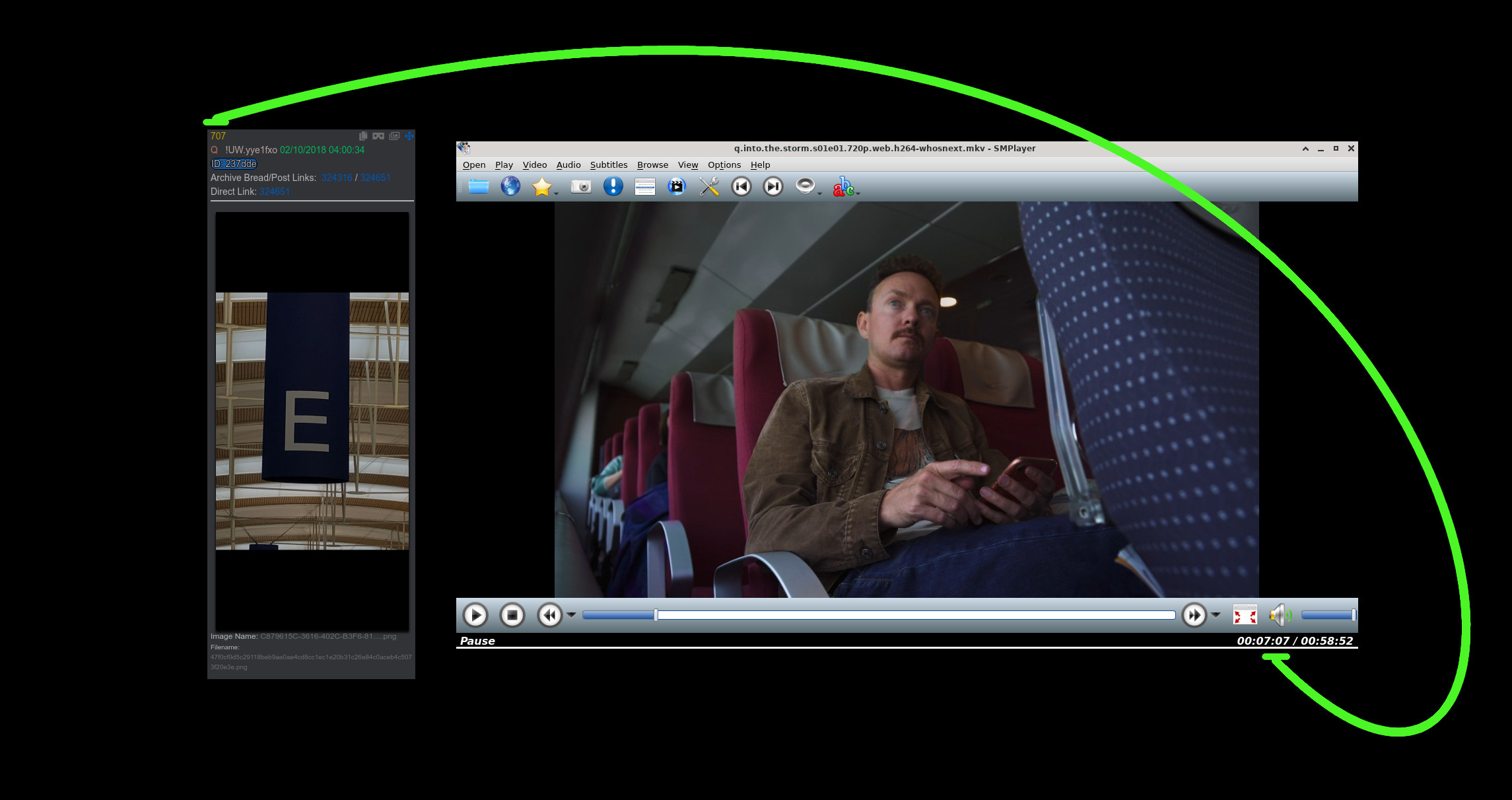
Task: Open the Subtitles menu
Action: pyautogui.click(x=609, y=165)
